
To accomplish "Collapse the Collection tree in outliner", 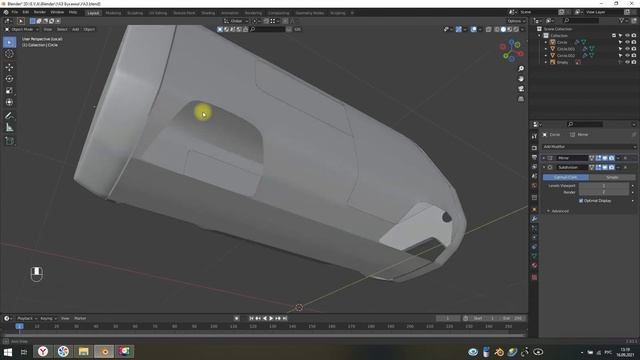I will click(x=540, y=36).
